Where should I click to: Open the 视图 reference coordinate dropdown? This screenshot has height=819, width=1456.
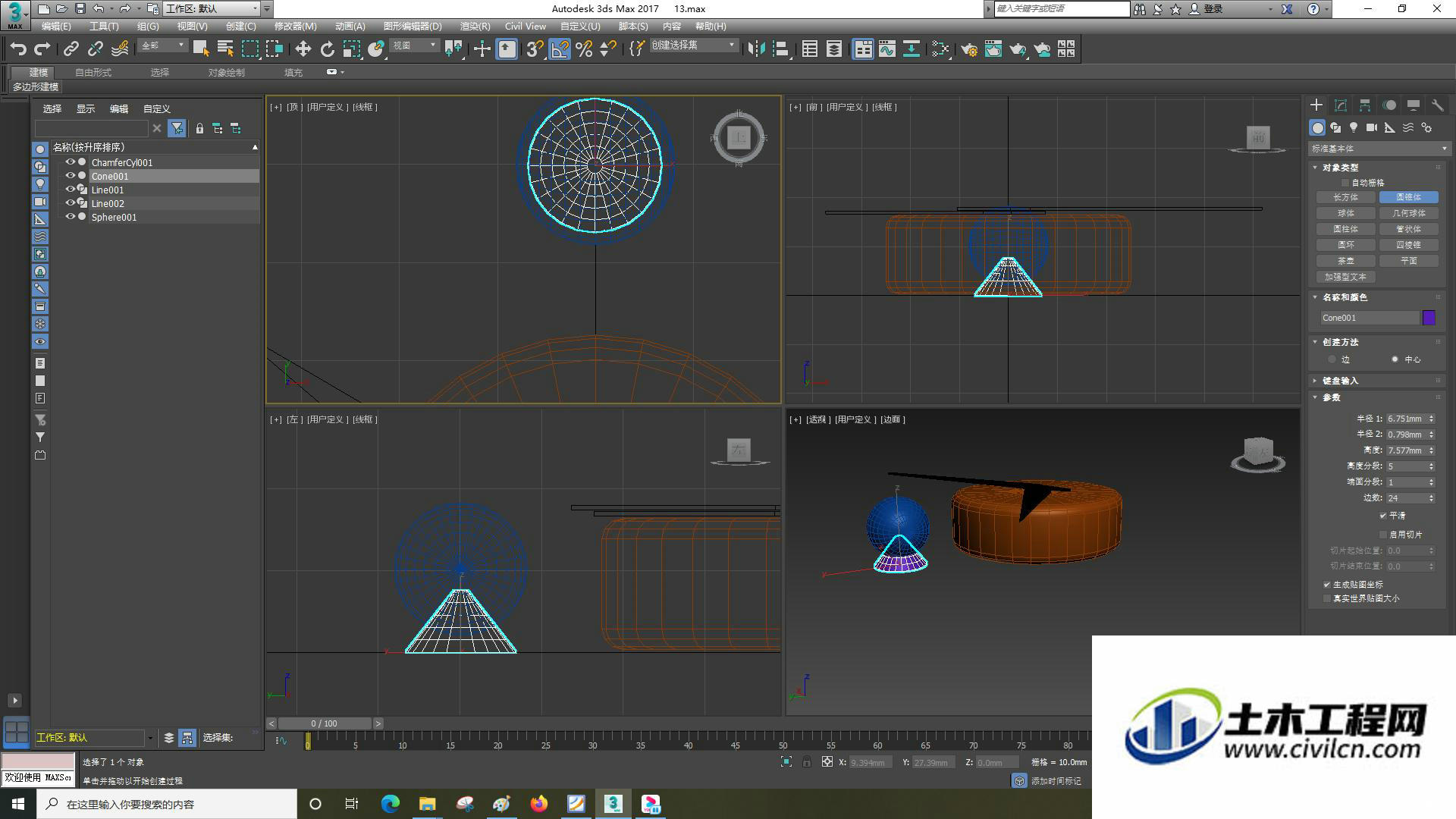[x=414, y=45]
